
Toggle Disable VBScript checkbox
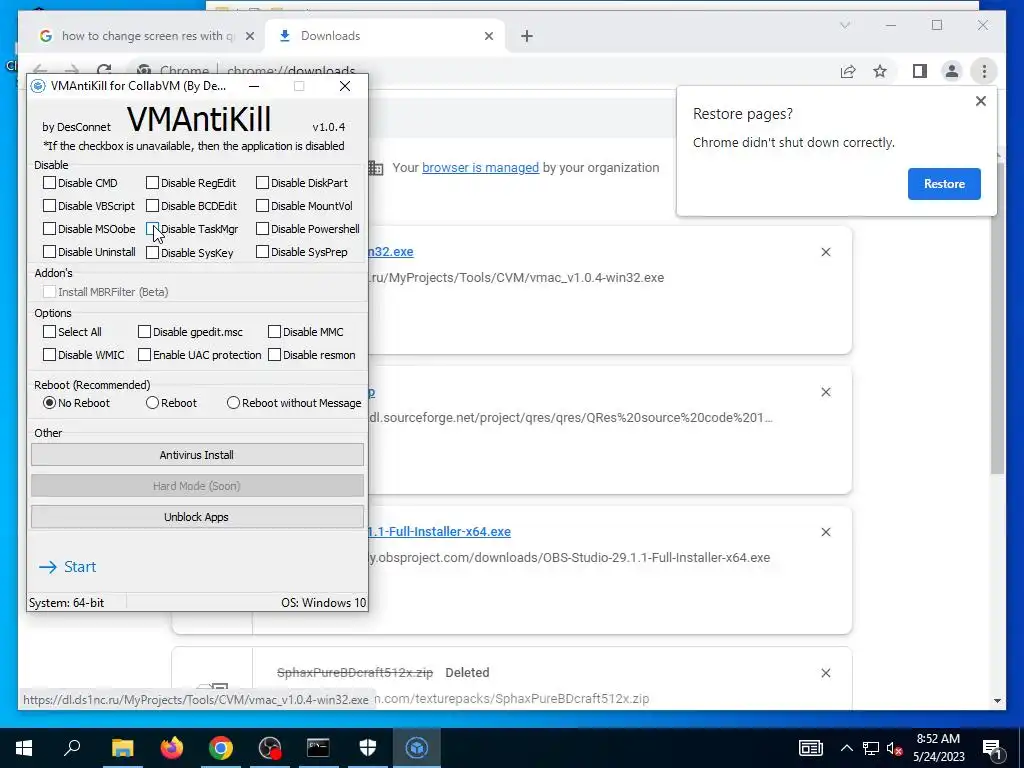point(49,206)
